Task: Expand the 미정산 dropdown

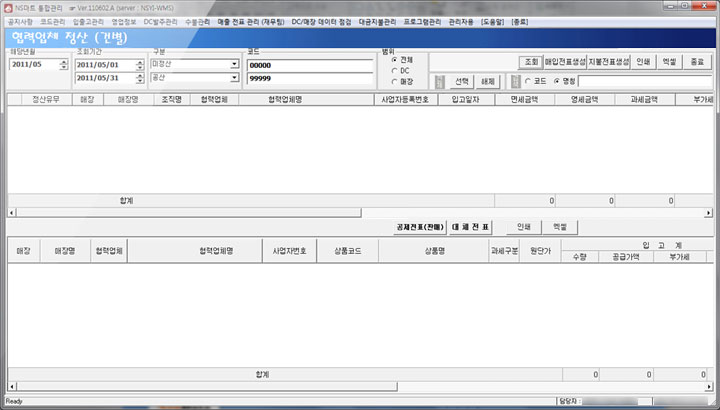Action: (x=235, y=64)
